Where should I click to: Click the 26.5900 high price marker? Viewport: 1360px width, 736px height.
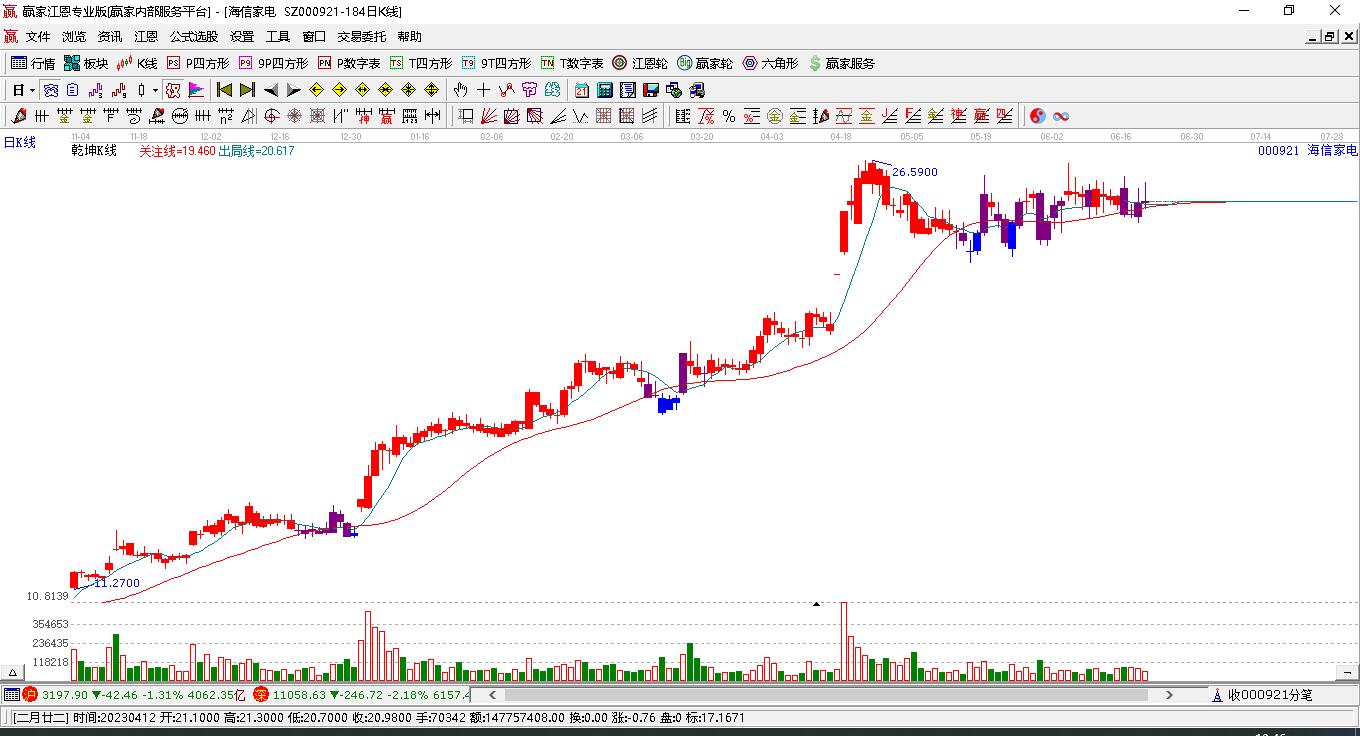(915, 172)
